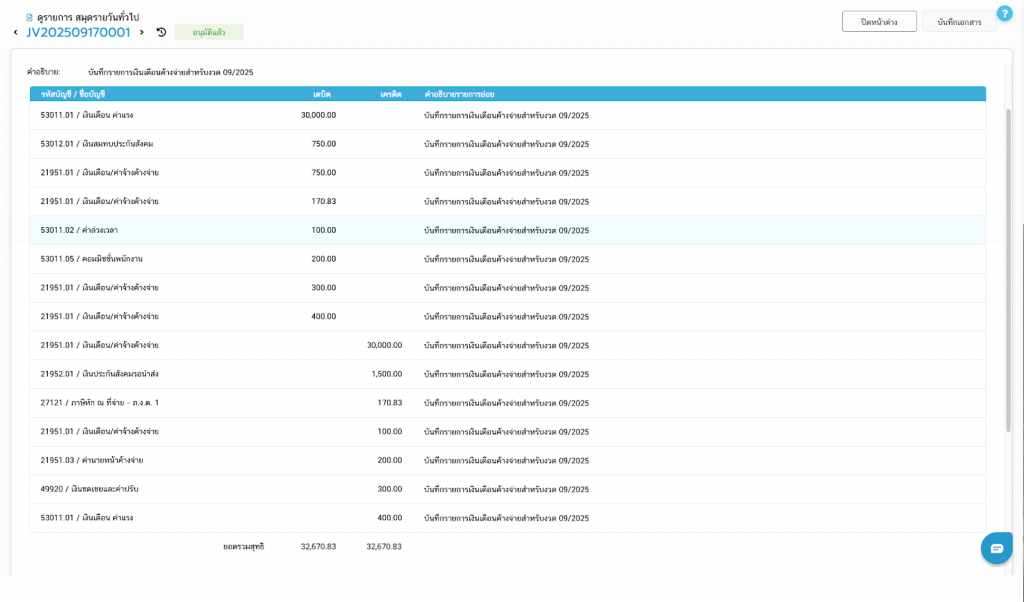Screen dimensions: 1024x602
Task: Go to the previous journal voucher arrow
Action: (x=15, y=33)
